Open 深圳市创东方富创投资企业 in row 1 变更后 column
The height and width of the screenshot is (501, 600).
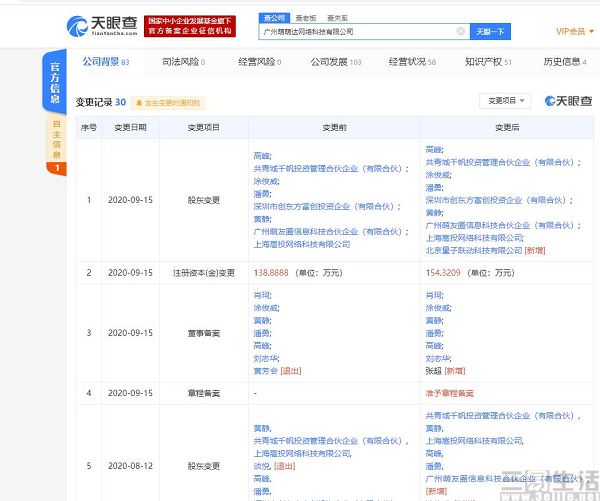[x=499, y=200]
